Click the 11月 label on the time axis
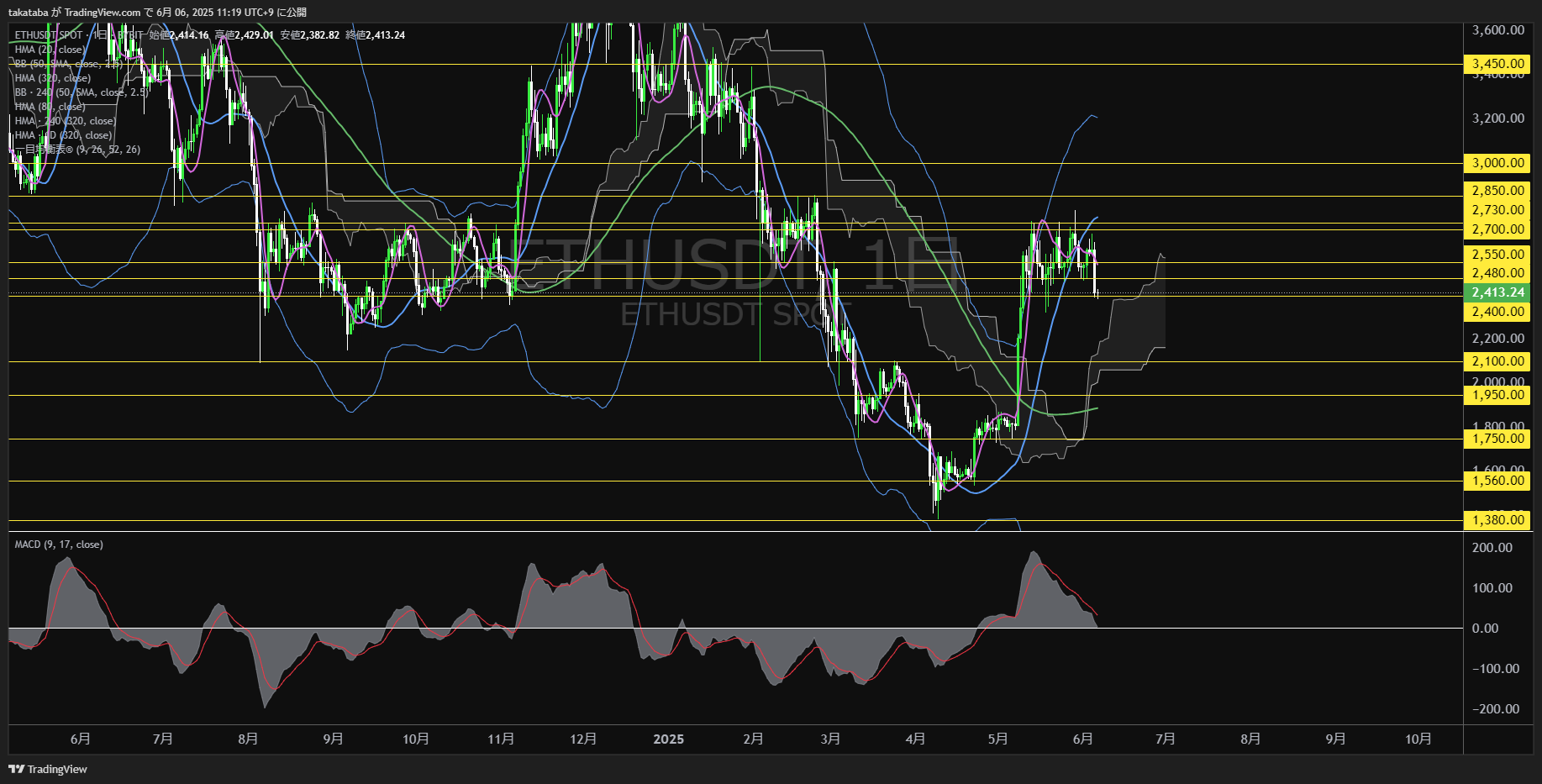Image resolution: width=1542 pixels, height=784 pixels. [501, 739]
